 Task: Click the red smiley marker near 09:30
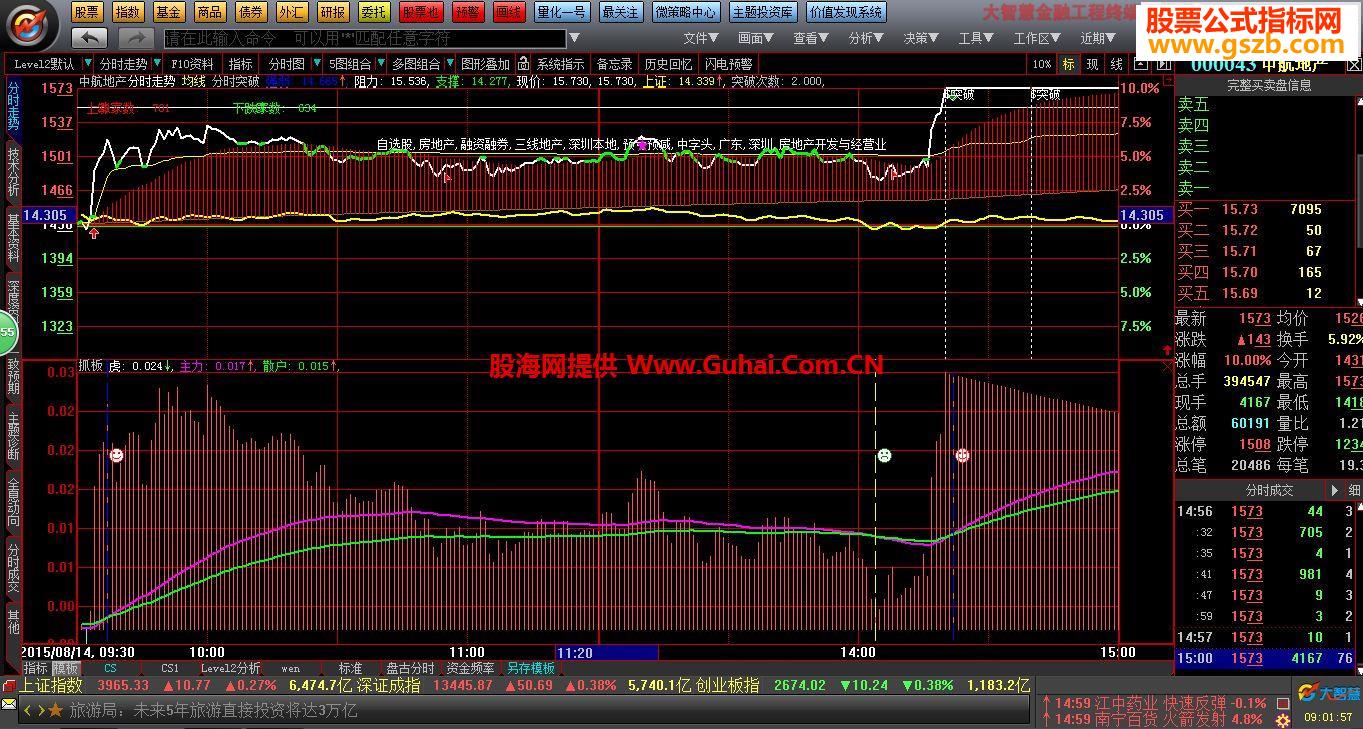click(x=116, y=455)
